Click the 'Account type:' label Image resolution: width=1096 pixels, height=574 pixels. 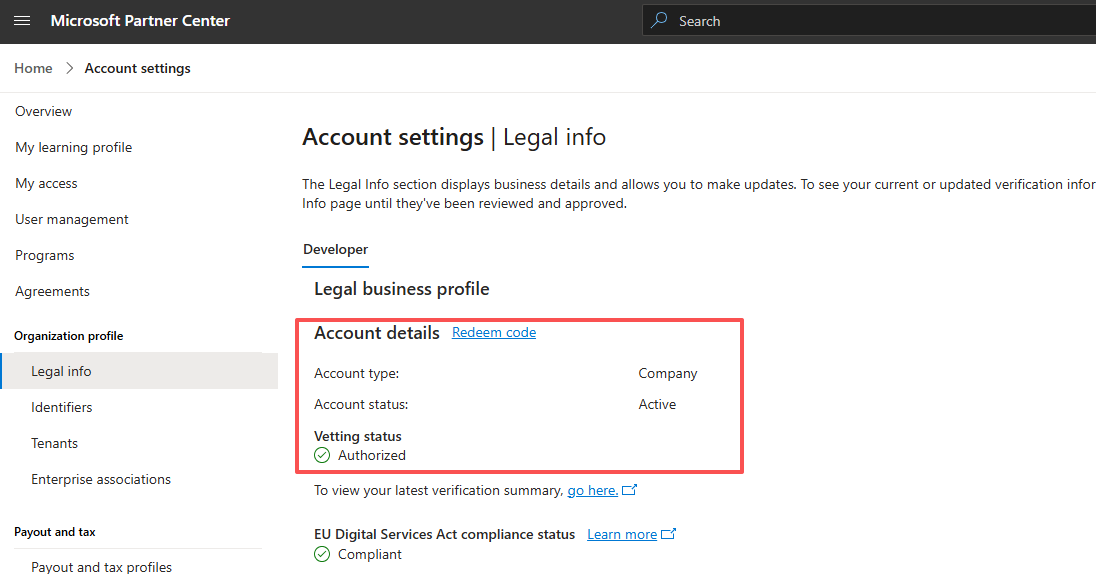[x=356, y=373]
